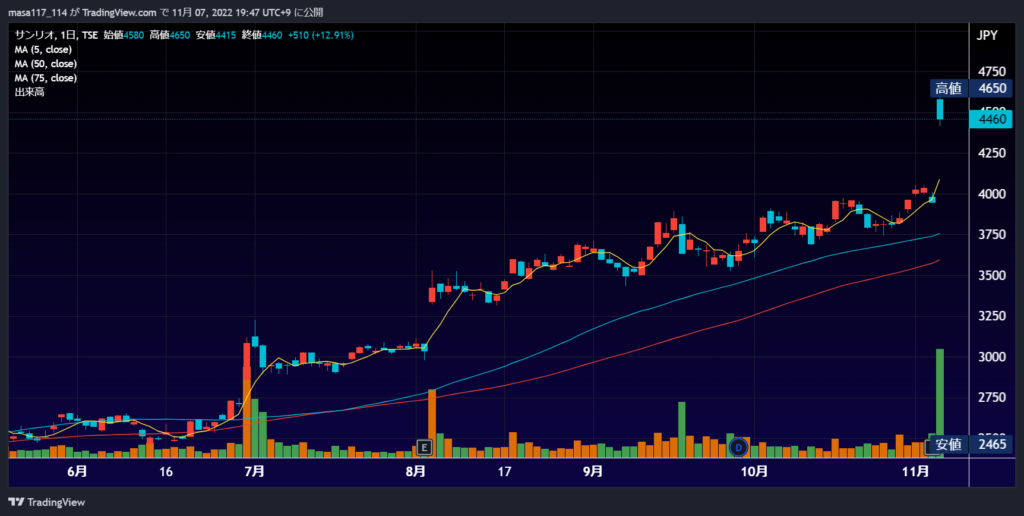Click the 4000 price axis label
This screenshot has width=1024, height=516.
pyautogui.click(x=991, y=194)
